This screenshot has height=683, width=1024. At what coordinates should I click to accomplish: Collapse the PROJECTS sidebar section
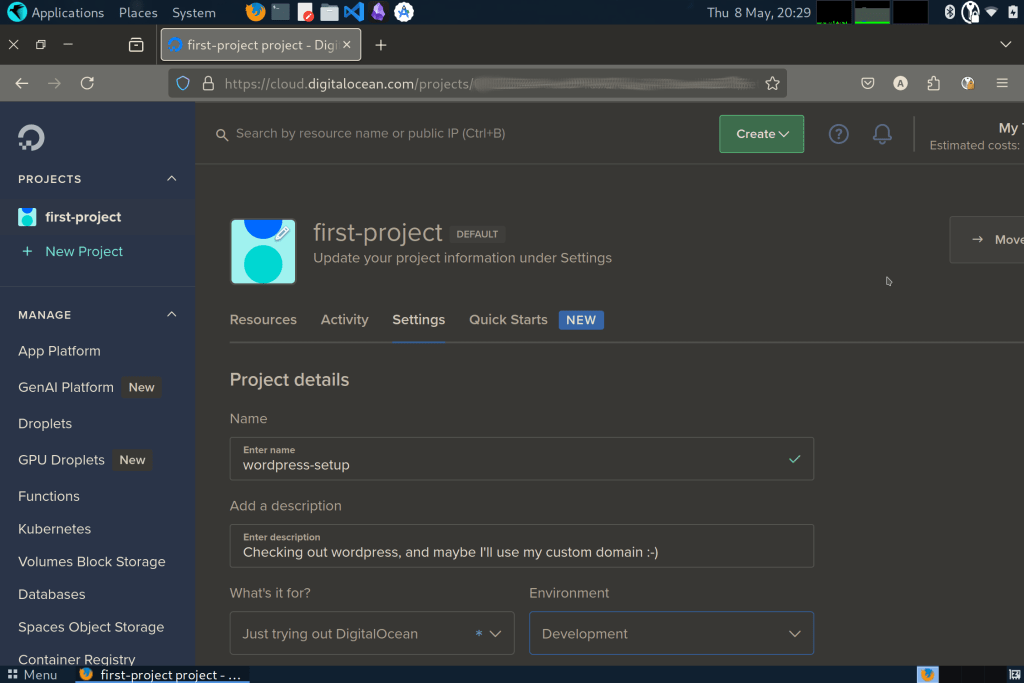(x=171, y=178)
